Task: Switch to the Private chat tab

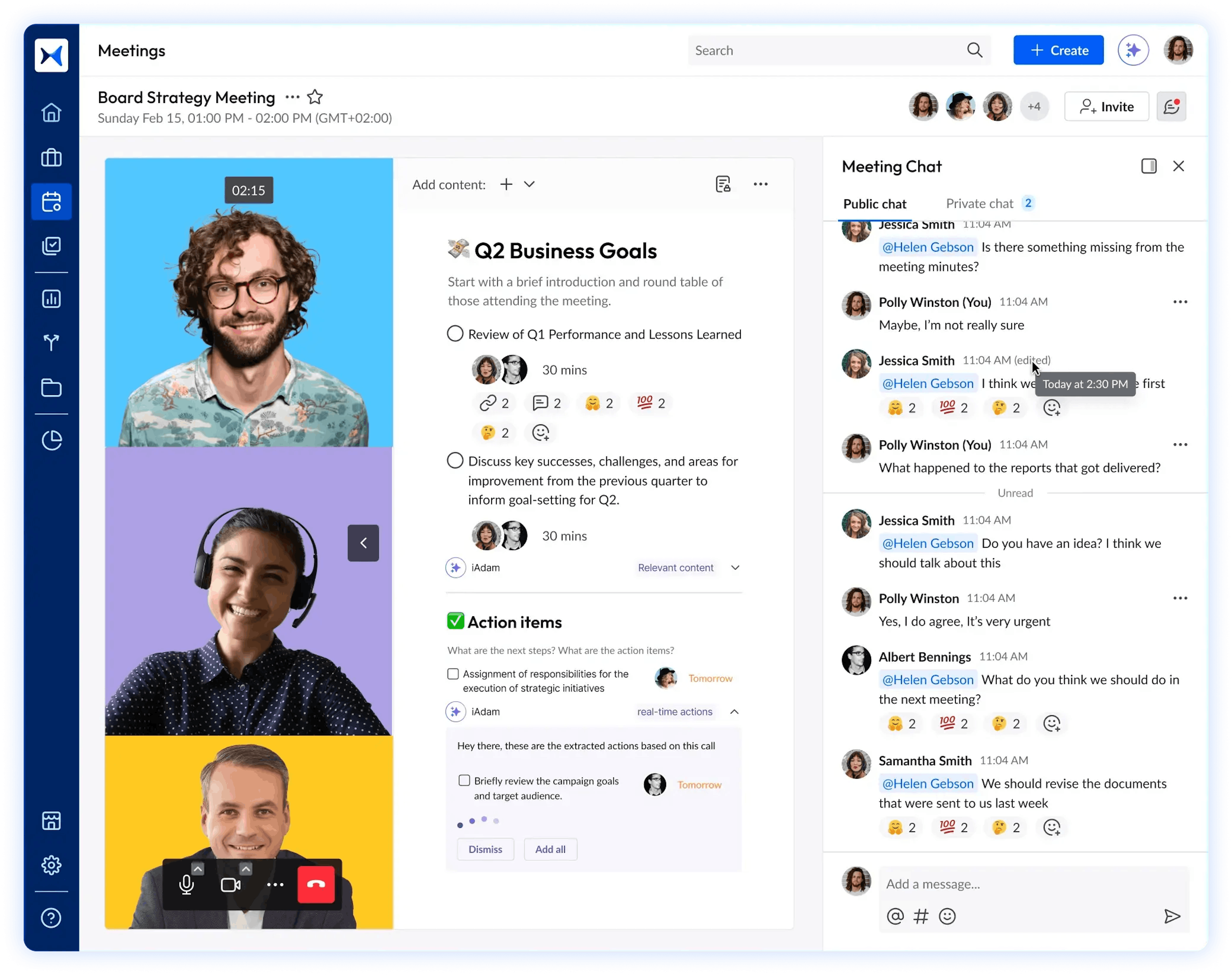Action: 979,204
